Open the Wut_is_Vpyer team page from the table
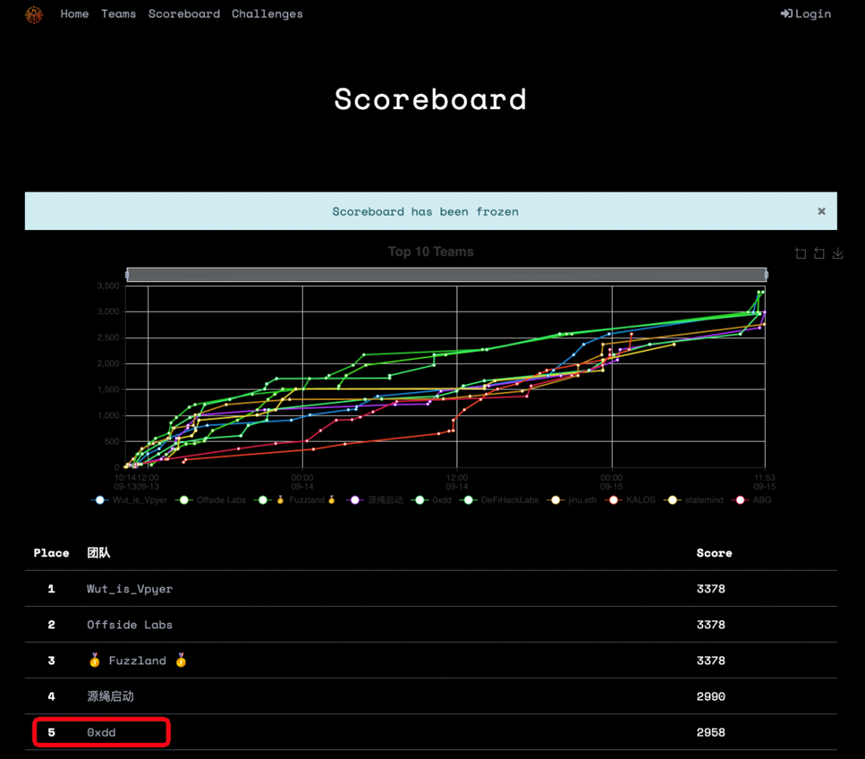865x759 pixels. 129,589
